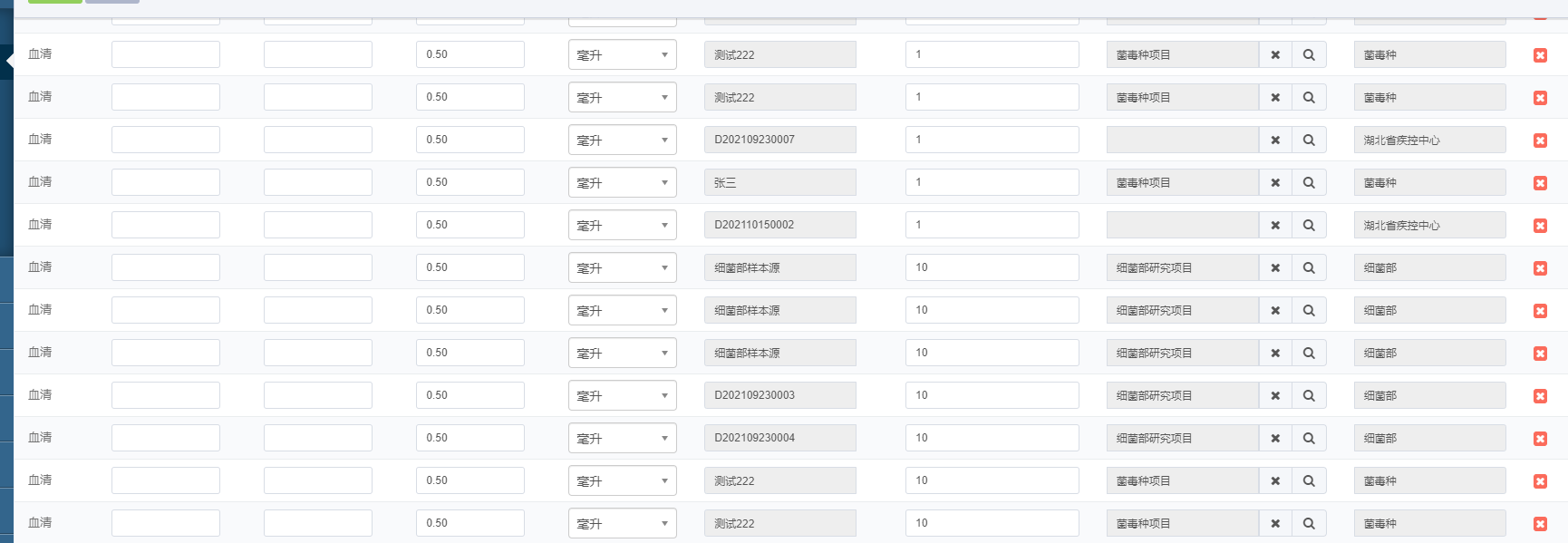Click the search icon on the D202109230004 row
This screenshot has width=1568, height=543.
1309,438
